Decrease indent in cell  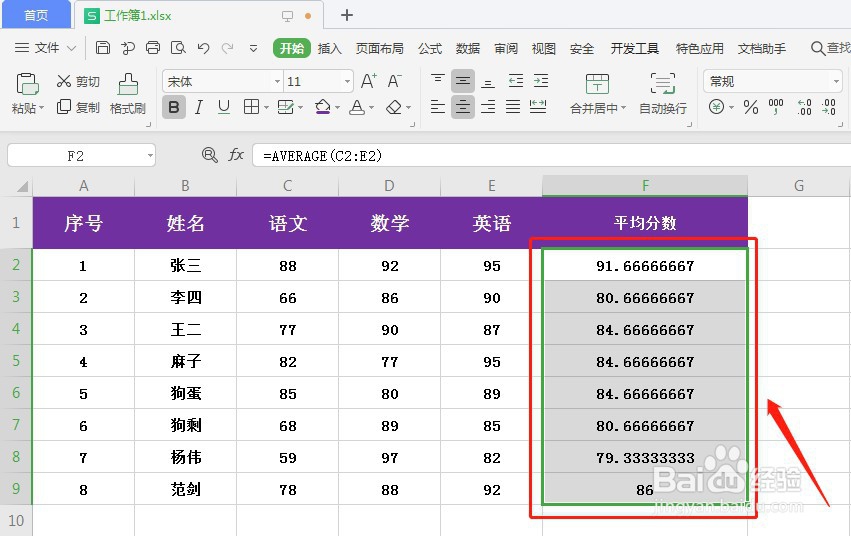[x=516, y=81]
